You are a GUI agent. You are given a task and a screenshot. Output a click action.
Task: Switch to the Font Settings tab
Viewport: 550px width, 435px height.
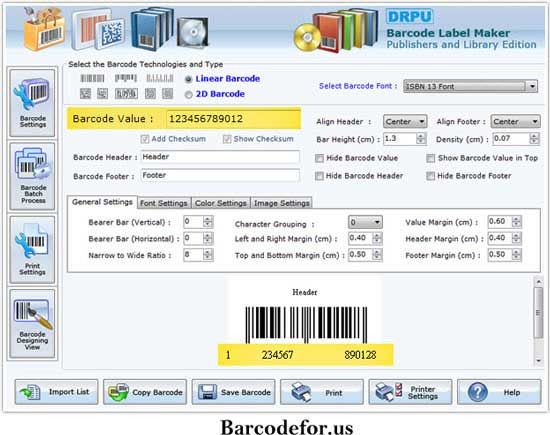163,203
